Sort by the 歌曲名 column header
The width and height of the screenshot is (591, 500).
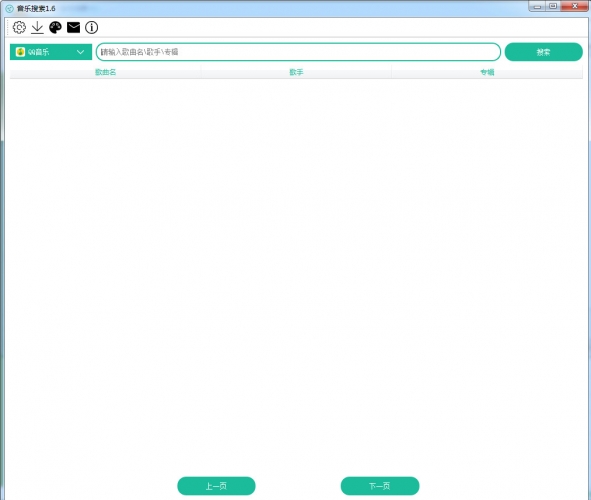tap(106, 72)
